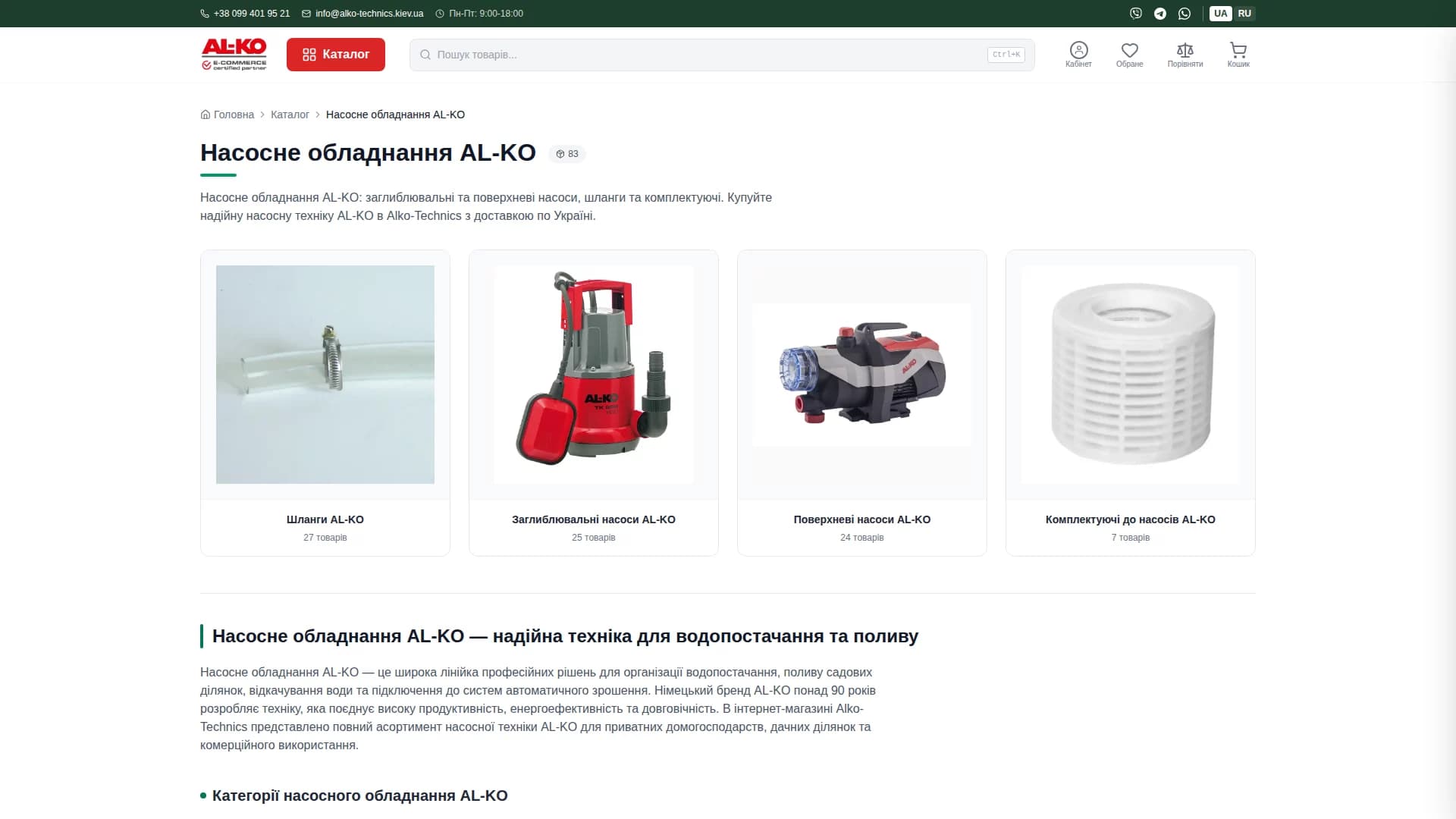Open the Кошик cart icon
Viewport: 1456px width, 819px height.
(1238, 55)
